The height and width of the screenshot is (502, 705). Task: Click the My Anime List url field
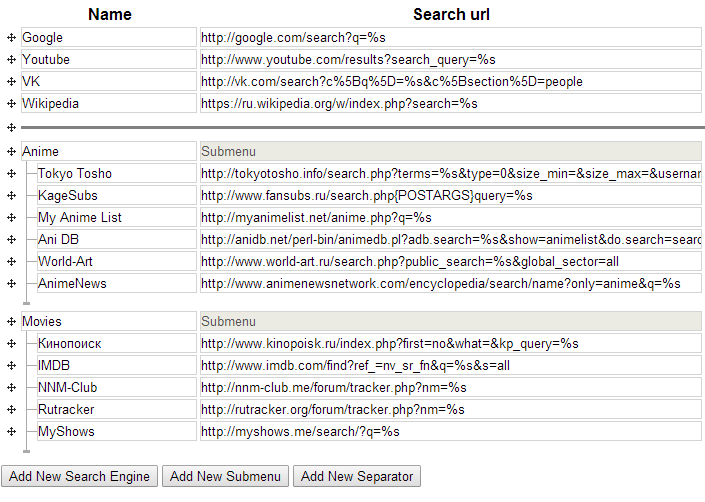(x=450, y=218)
